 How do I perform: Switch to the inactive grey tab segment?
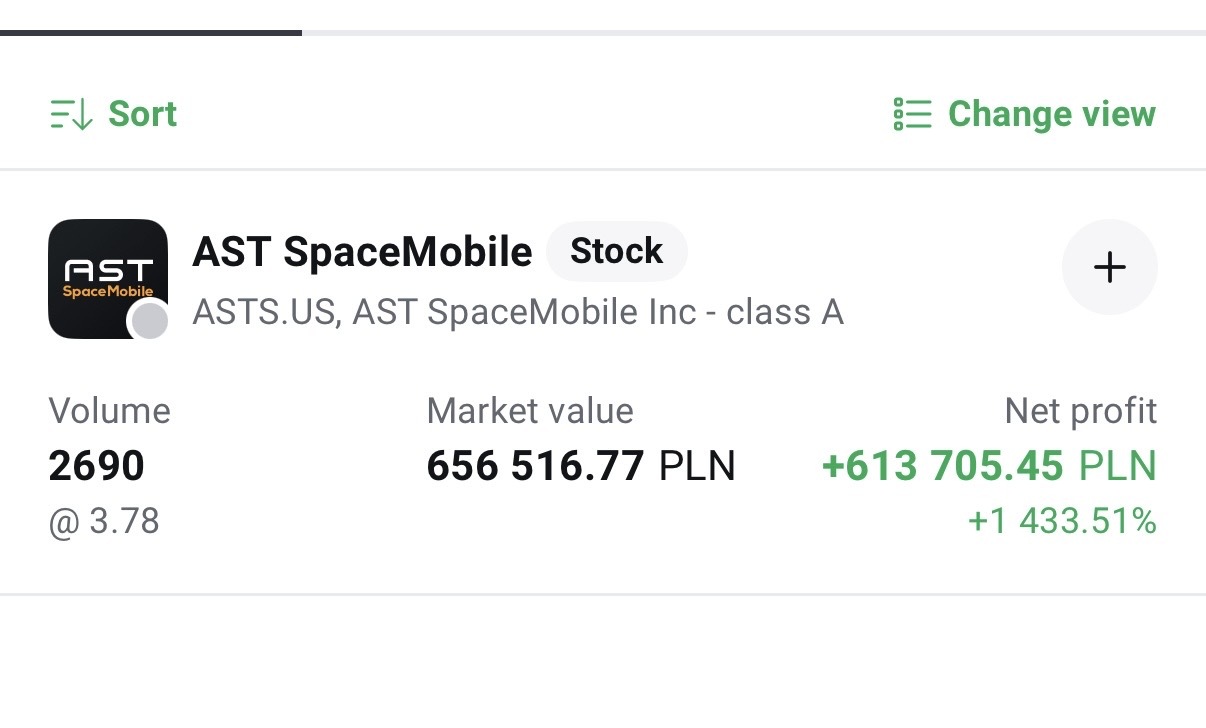[752, 33]
